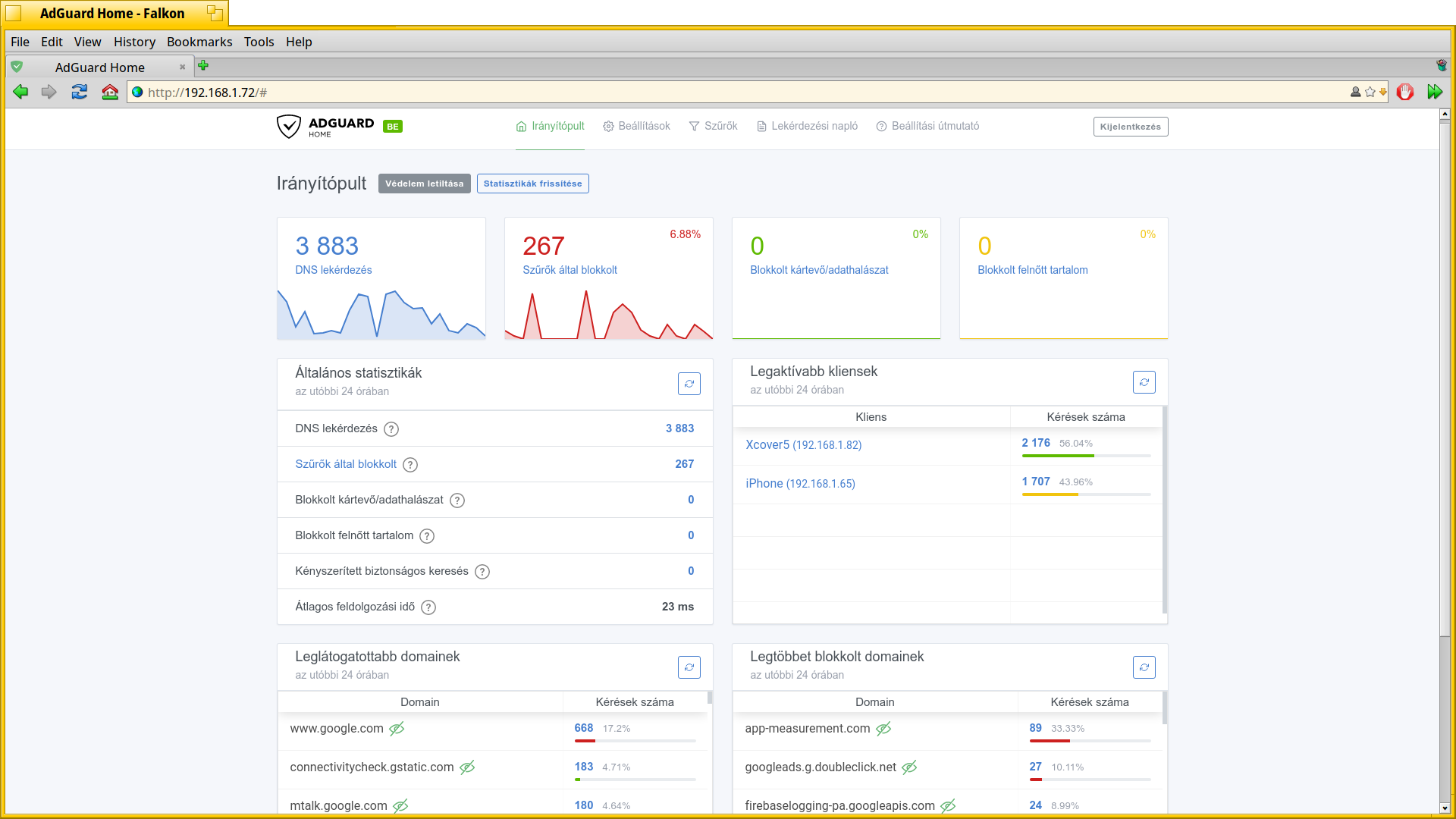Viewport: 1456px width, 819px height.
Task: Open the Irányítópult navigation tab
Action: (550, 126)
